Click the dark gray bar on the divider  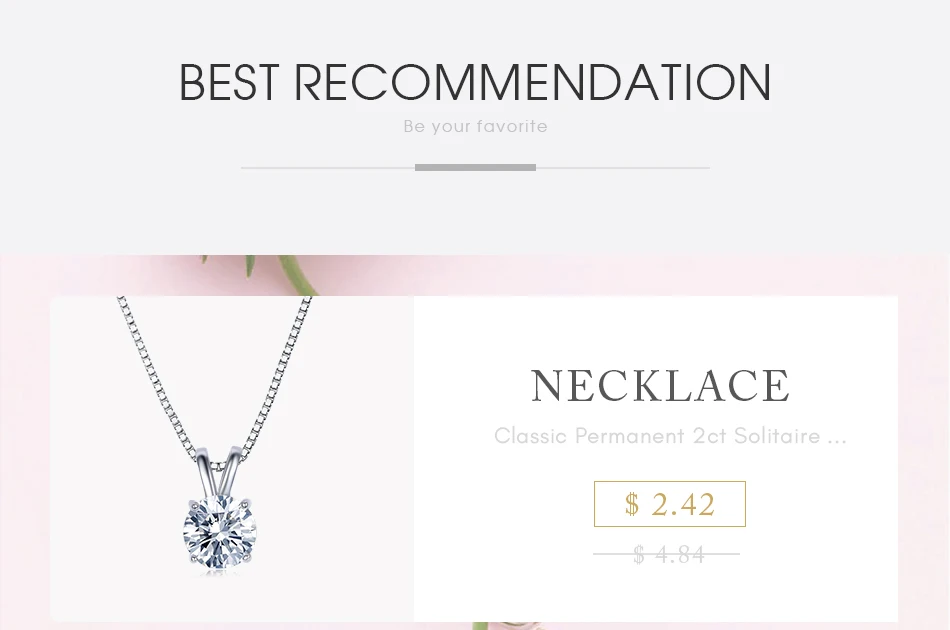click(475, 167)
